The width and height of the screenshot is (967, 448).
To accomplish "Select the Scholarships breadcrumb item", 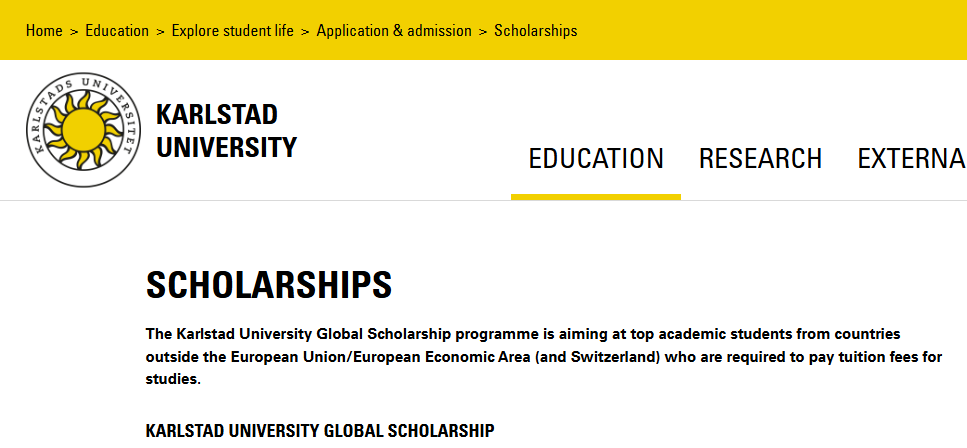I will [536, 31].
